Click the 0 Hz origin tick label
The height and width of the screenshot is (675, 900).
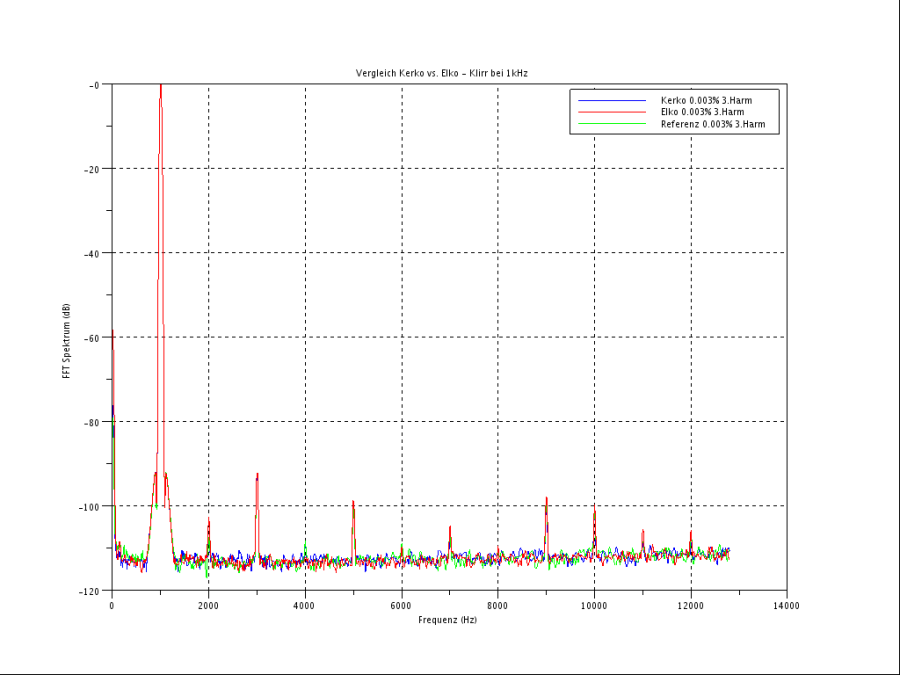pos(112,604)
